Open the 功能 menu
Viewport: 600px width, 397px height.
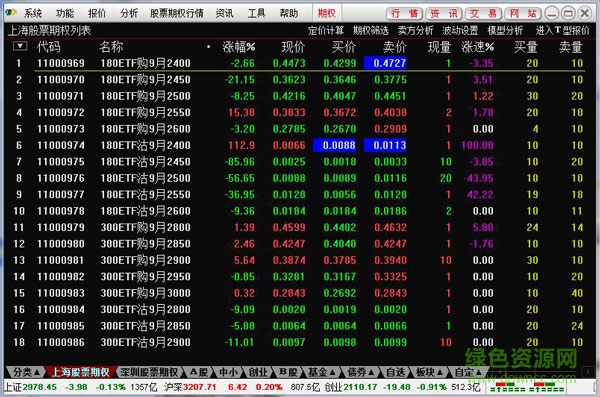[65, 14]
